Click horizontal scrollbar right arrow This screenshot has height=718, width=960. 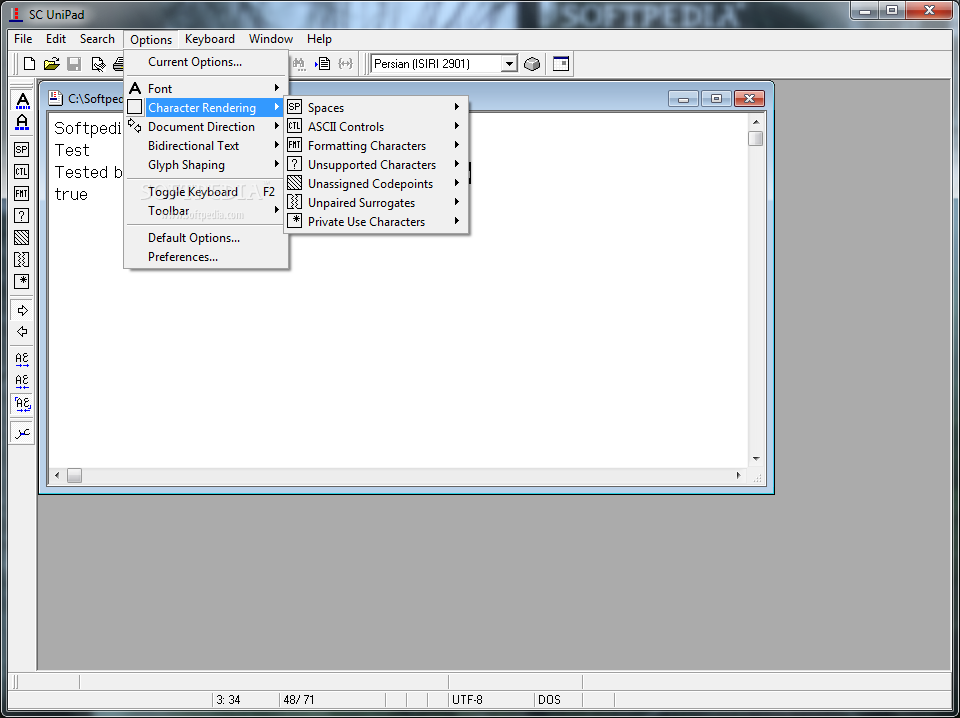(x=738, y=476)
